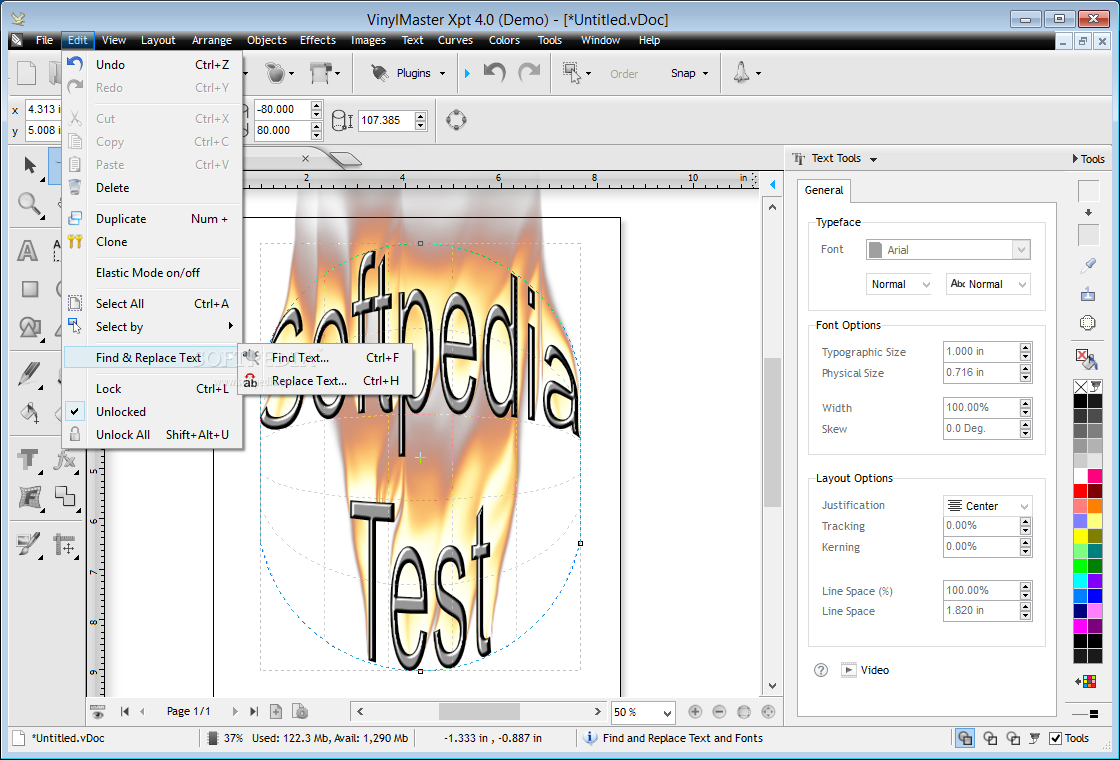The image size is (1120, 760).
Task: Click the rotation circle icon near 107.385
Action: pos(456,120)
